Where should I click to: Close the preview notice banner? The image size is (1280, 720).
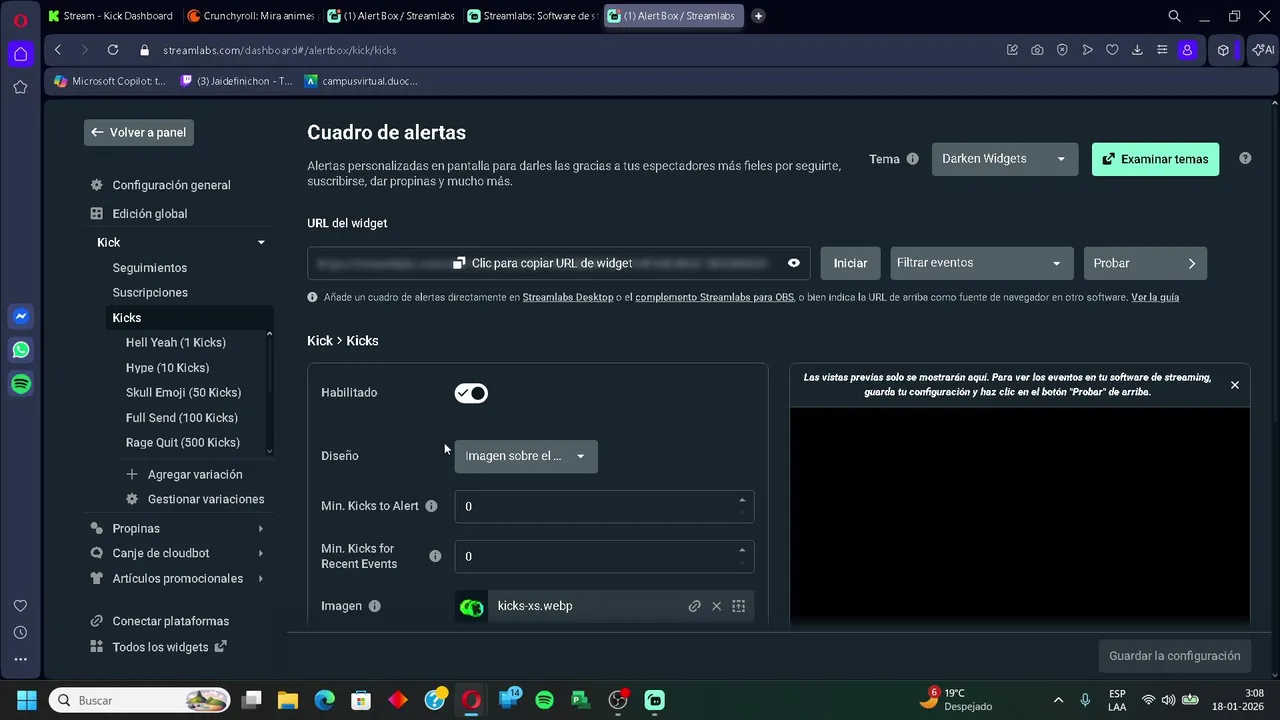point(1235,385)
